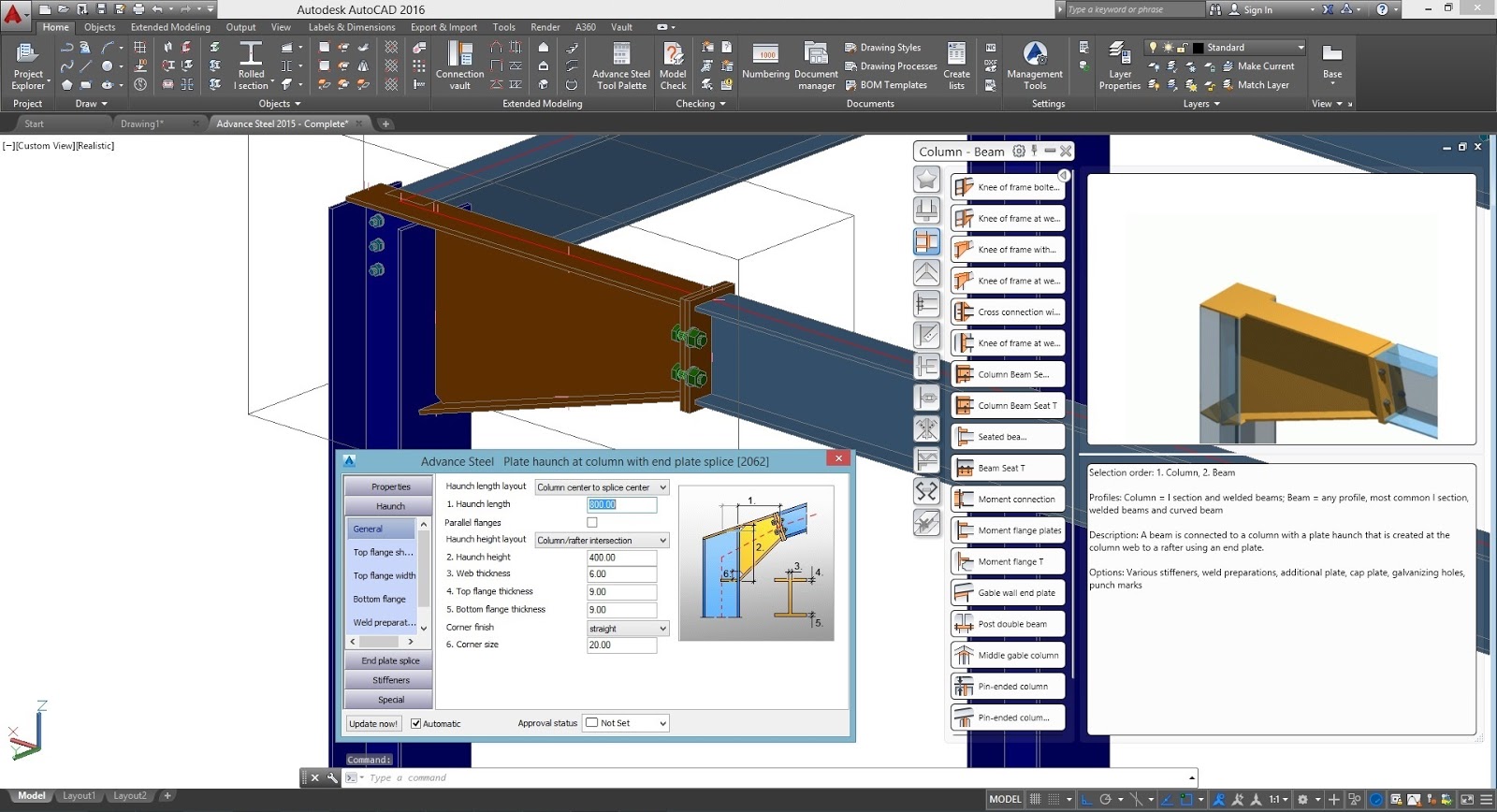The width and height of the screenshot is (1497, 812).
Task: Open BOM Templates
Action: (x=886, y=85)
